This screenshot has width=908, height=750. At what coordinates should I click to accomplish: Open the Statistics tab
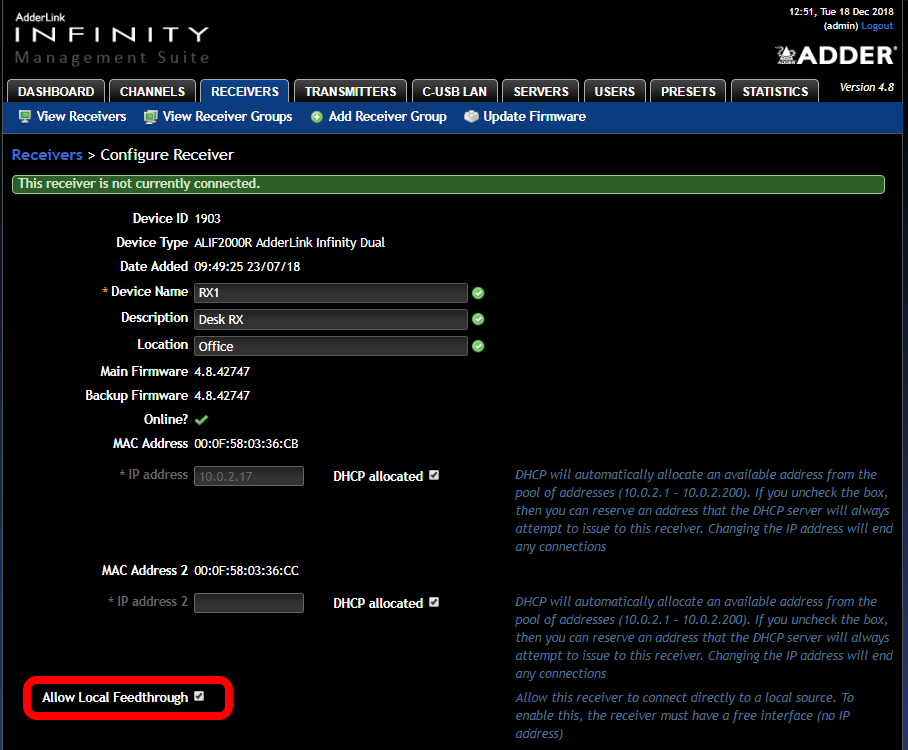(x=775, y=92)
